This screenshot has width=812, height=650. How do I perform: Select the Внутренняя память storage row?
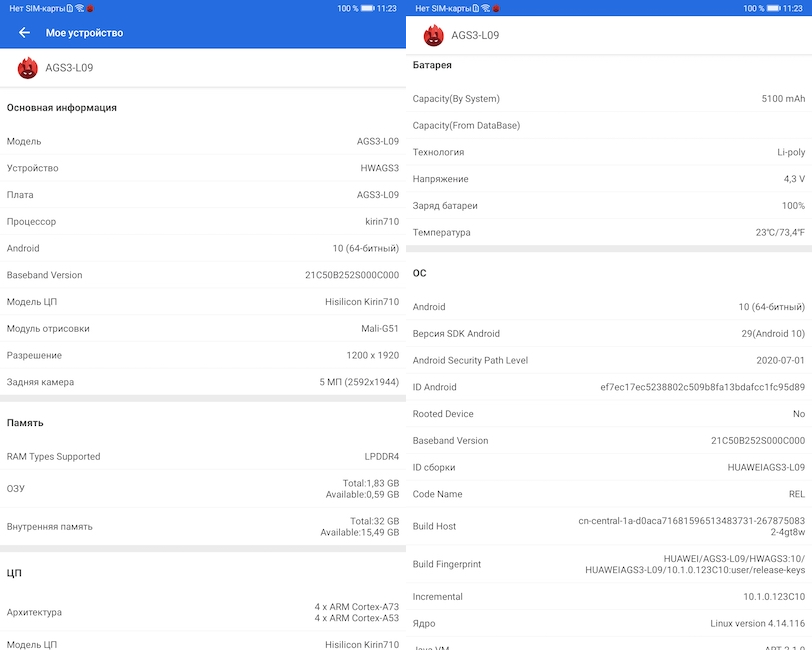pyautogui.click(x=203, y=526)
